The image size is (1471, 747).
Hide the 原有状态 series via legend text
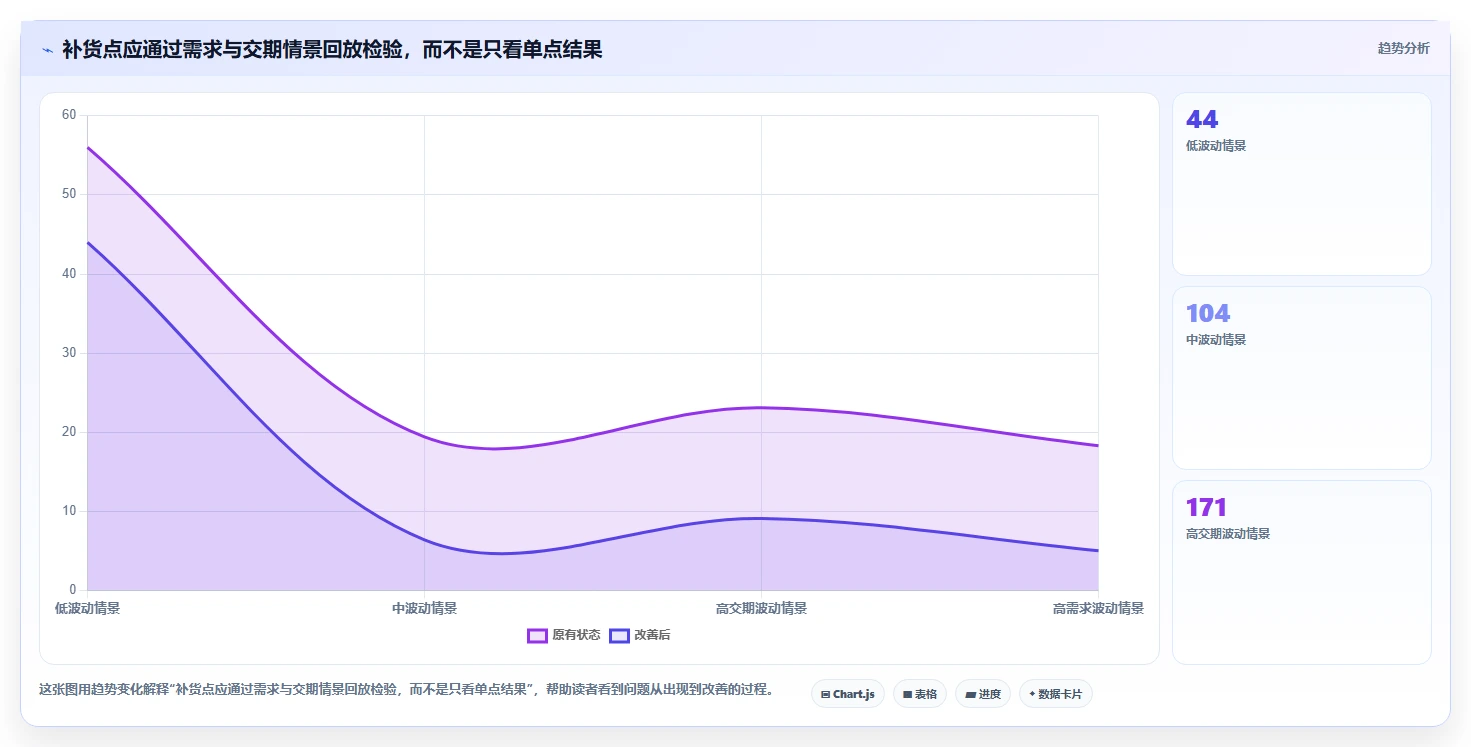(x=576, y=636)
